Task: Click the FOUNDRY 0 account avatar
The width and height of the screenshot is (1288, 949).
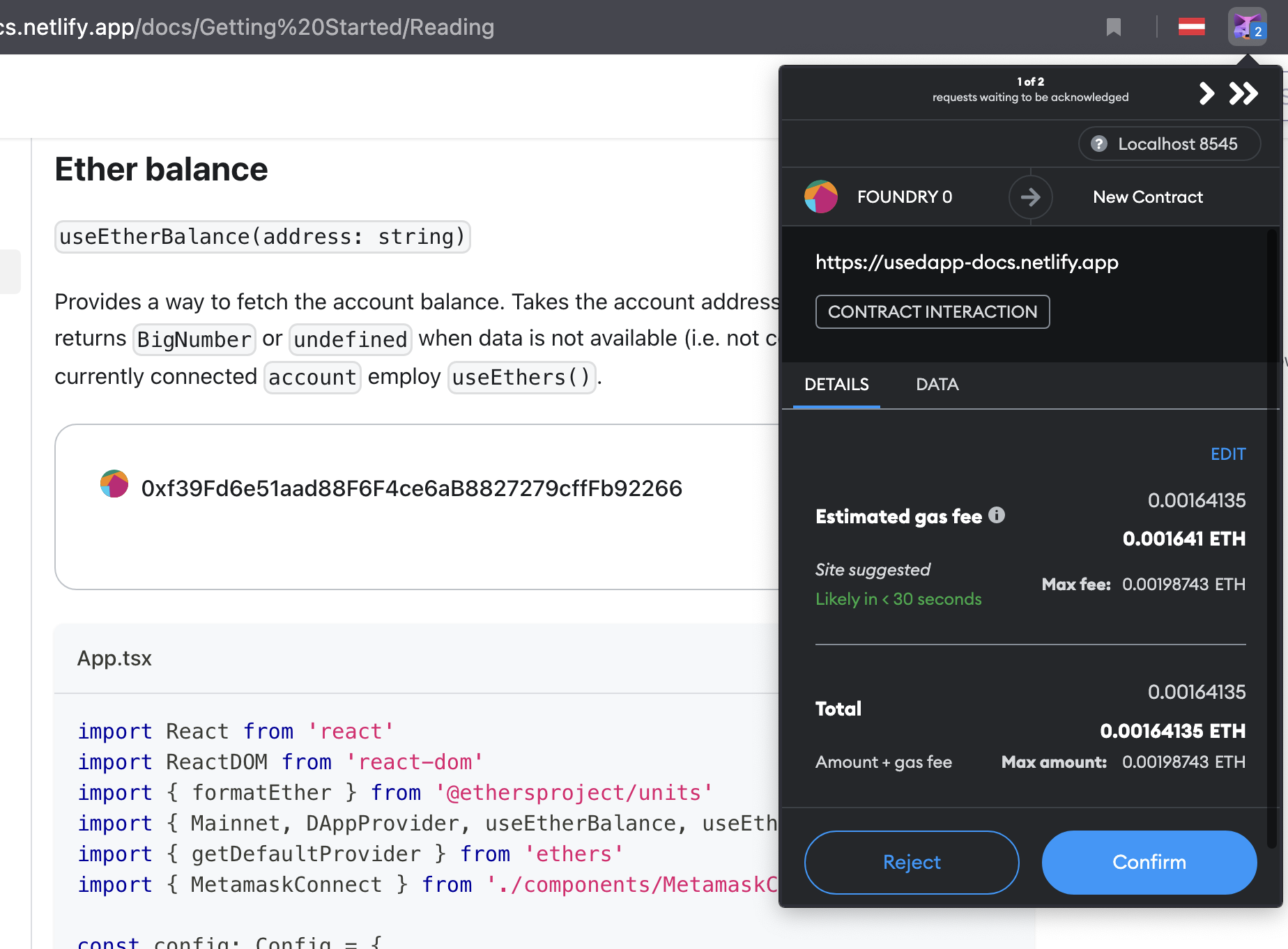Action: [821, 196]
